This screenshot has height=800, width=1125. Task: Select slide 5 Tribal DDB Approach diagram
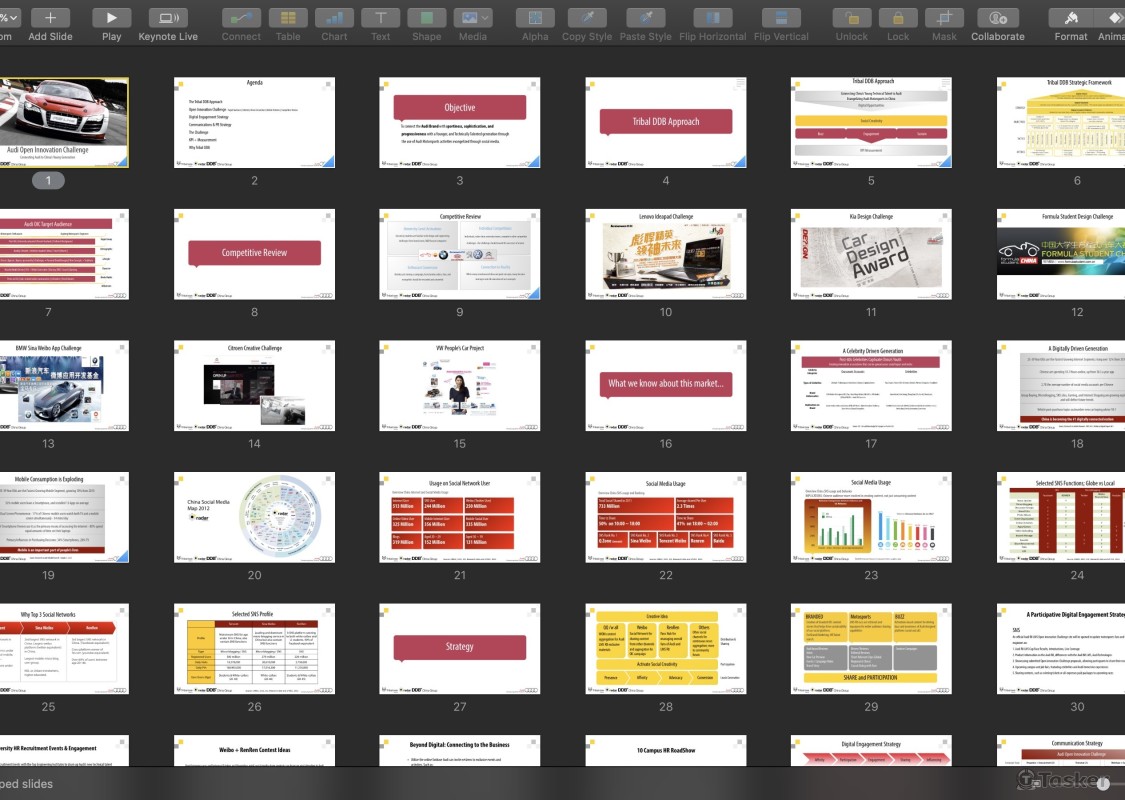click(x=871, y=123)
